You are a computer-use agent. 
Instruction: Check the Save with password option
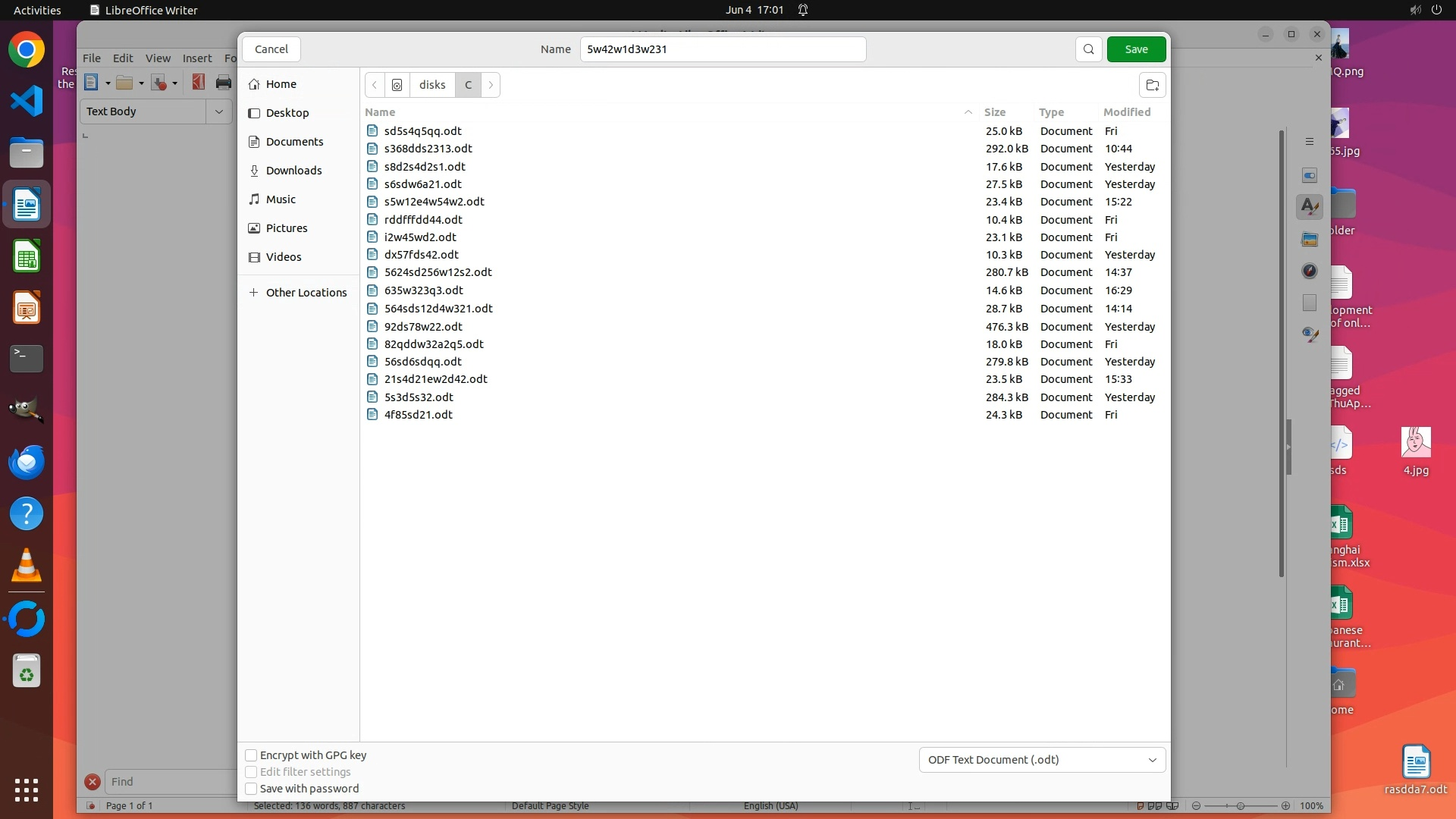(x=251, y=789)
